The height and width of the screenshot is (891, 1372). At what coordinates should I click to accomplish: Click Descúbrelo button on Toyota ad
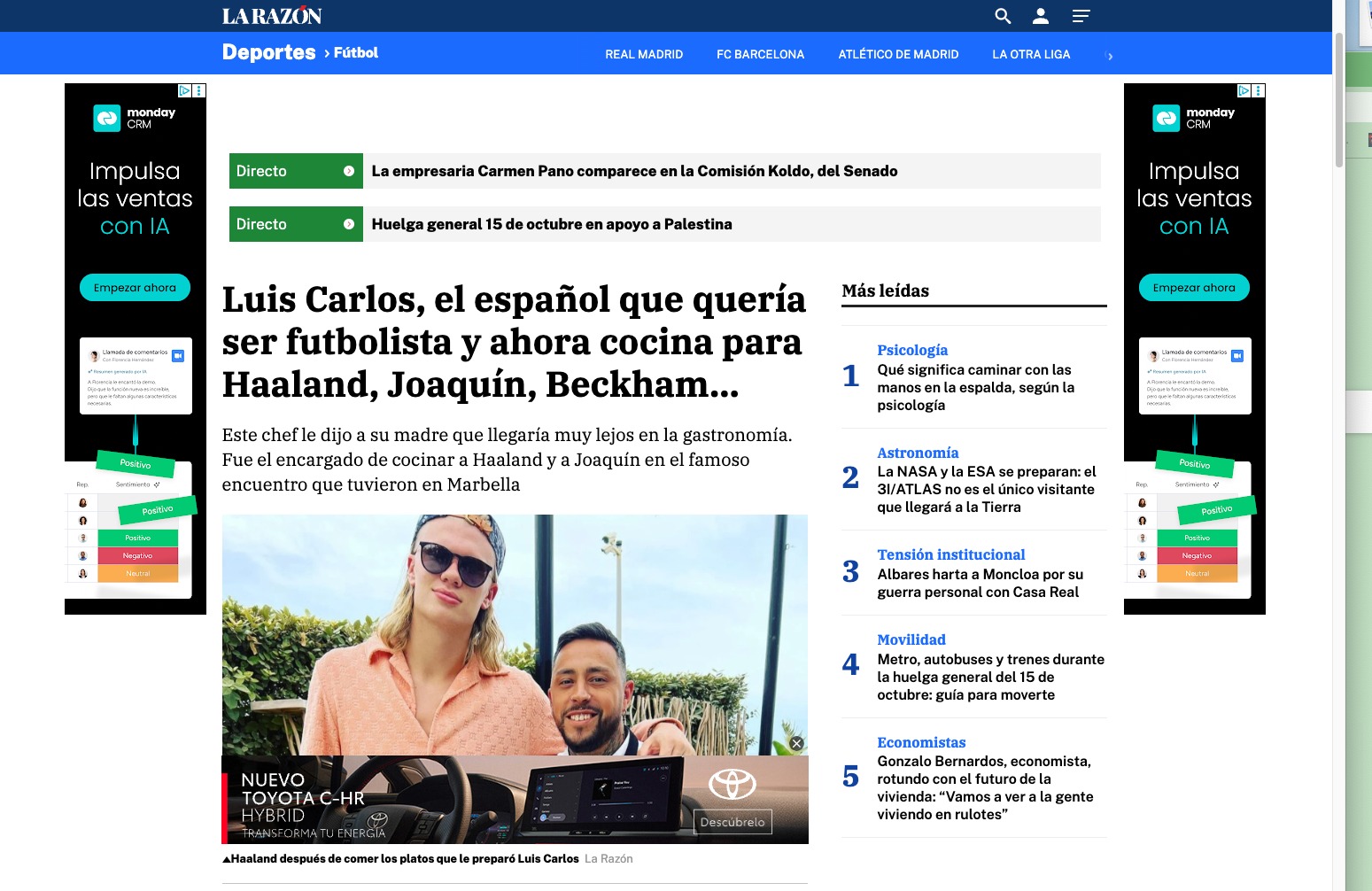[x=732, y=822]
